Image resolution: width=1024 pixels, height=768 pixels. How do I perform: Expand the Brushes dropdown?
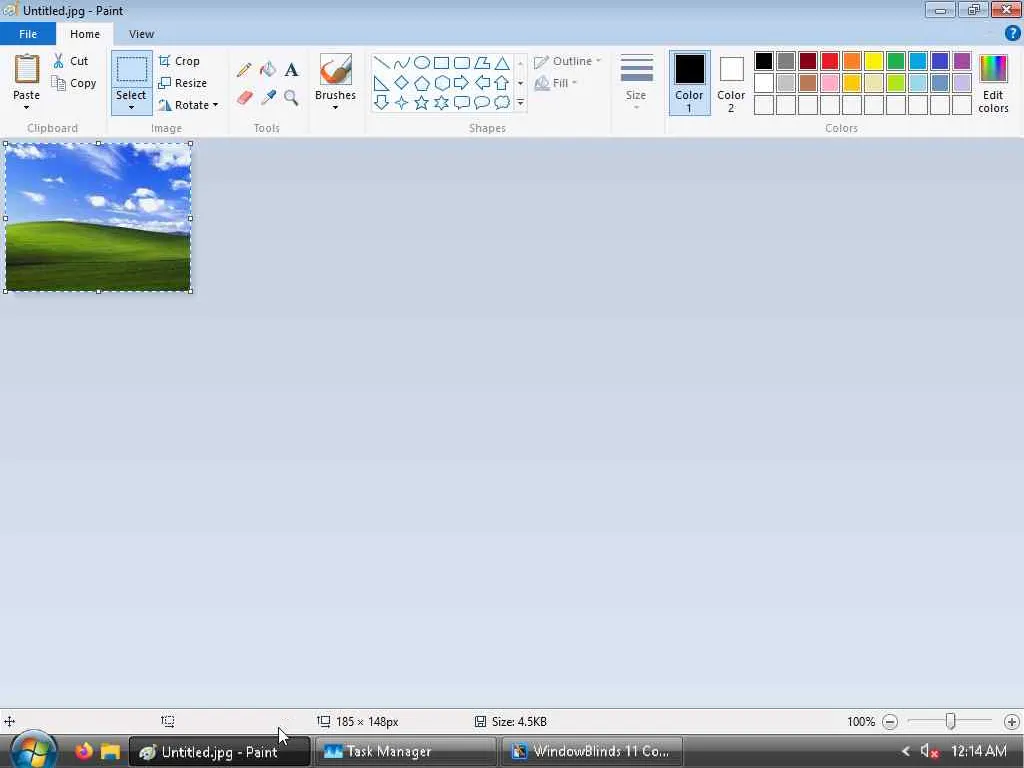(x=335, y=108)
